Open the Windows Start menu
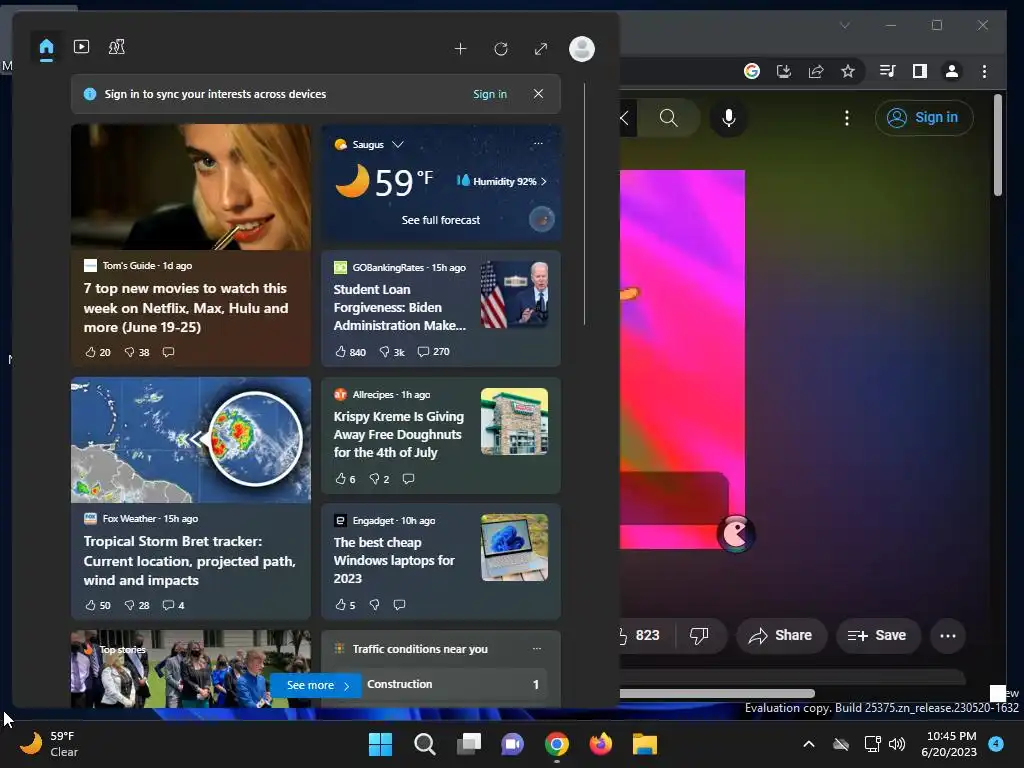This screenshot has width=1024, height=768. 380,744
